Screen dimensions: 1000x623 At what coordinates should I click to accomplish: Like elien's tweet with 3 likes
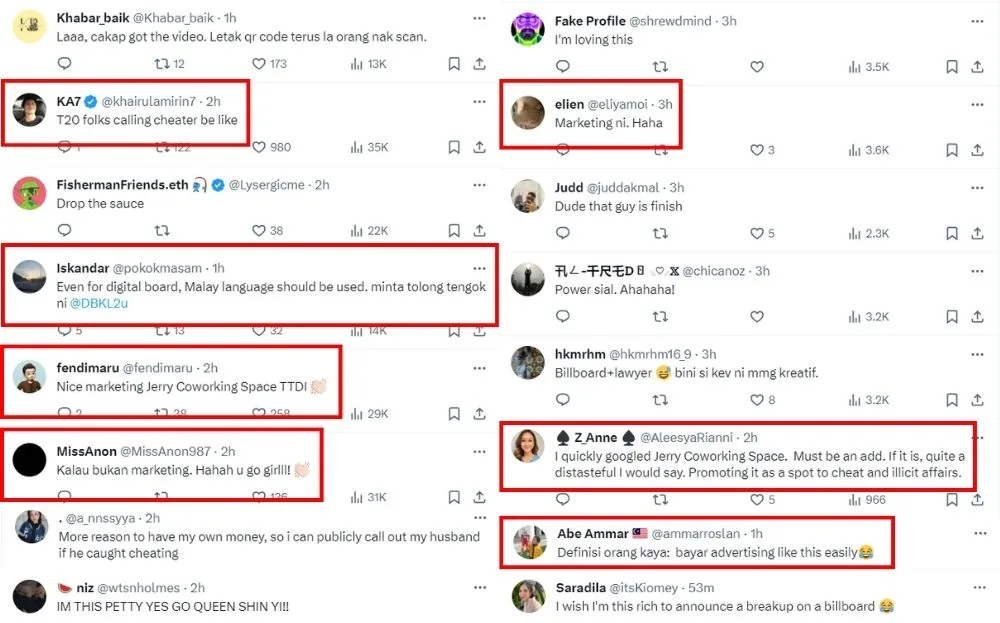(x=757, y=150)
